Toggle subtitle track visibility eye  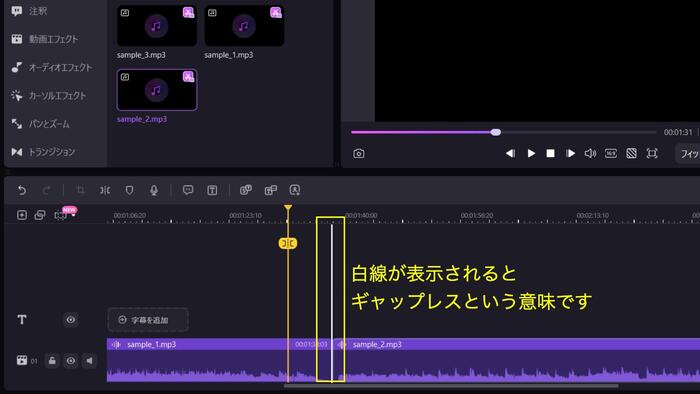click(x=71, y=319)
